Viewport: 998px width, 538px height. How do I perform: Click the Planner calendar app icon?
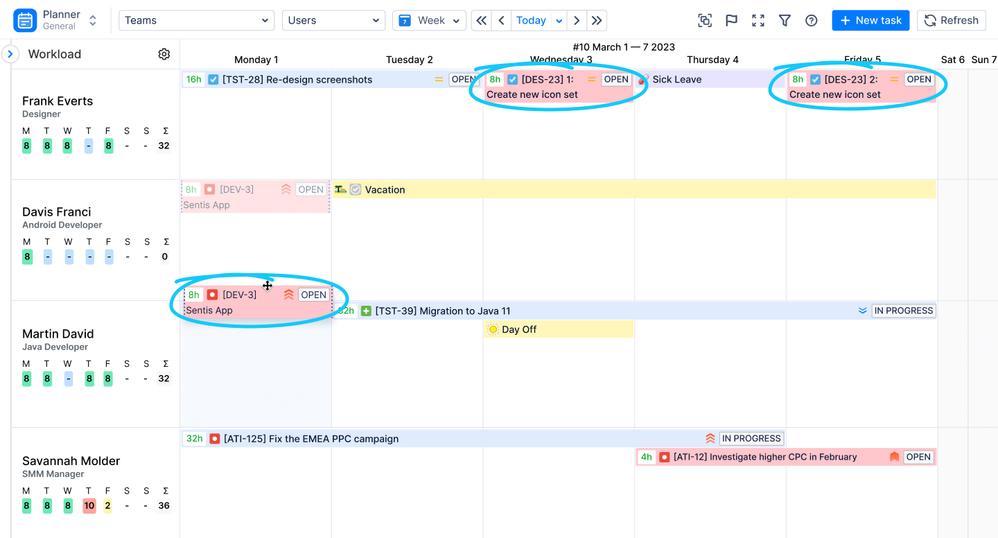coord(25,20)
